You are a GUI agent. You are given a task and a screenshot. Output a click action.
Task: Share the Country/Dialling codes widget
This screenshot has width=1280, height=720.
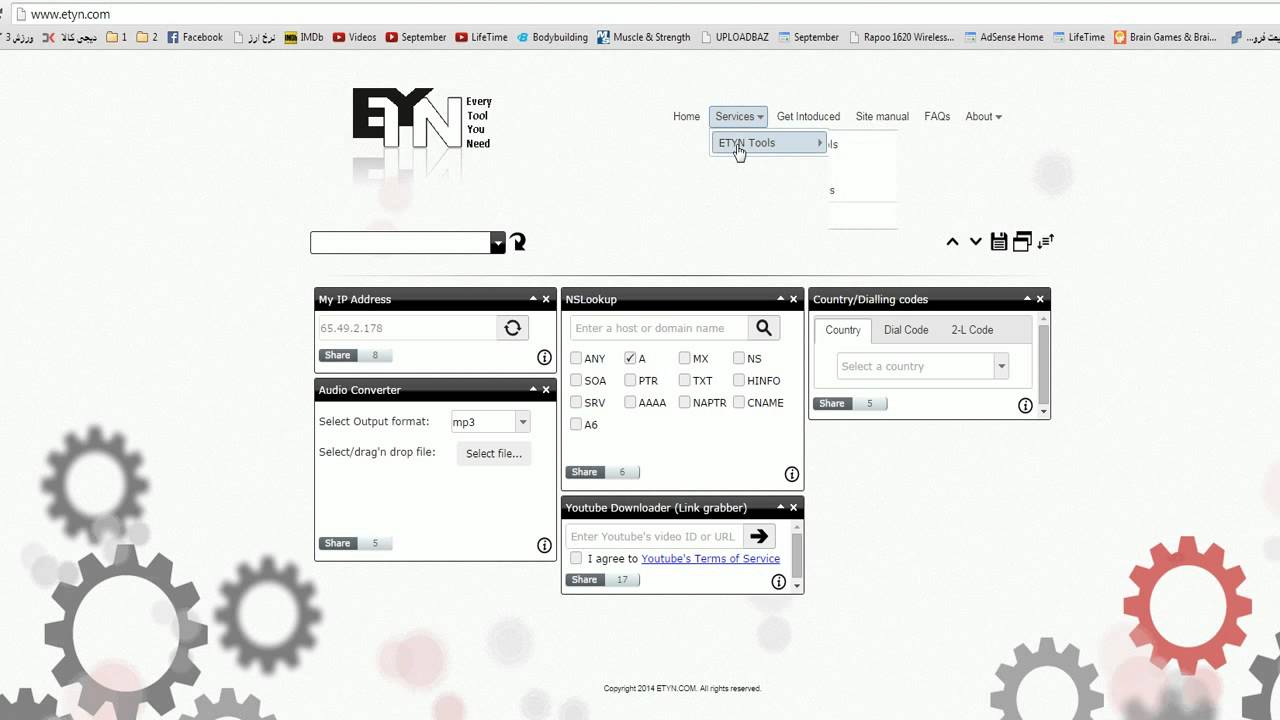pyautogui.click(x=832, y=404)
